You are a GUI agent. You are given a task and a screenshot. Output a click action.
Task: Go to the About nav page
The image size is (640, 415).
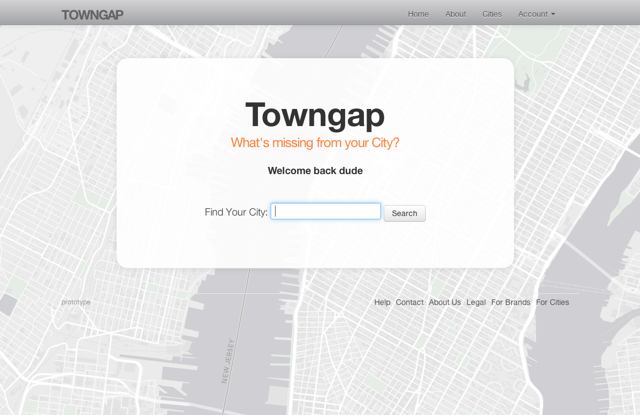coord(455,14)
